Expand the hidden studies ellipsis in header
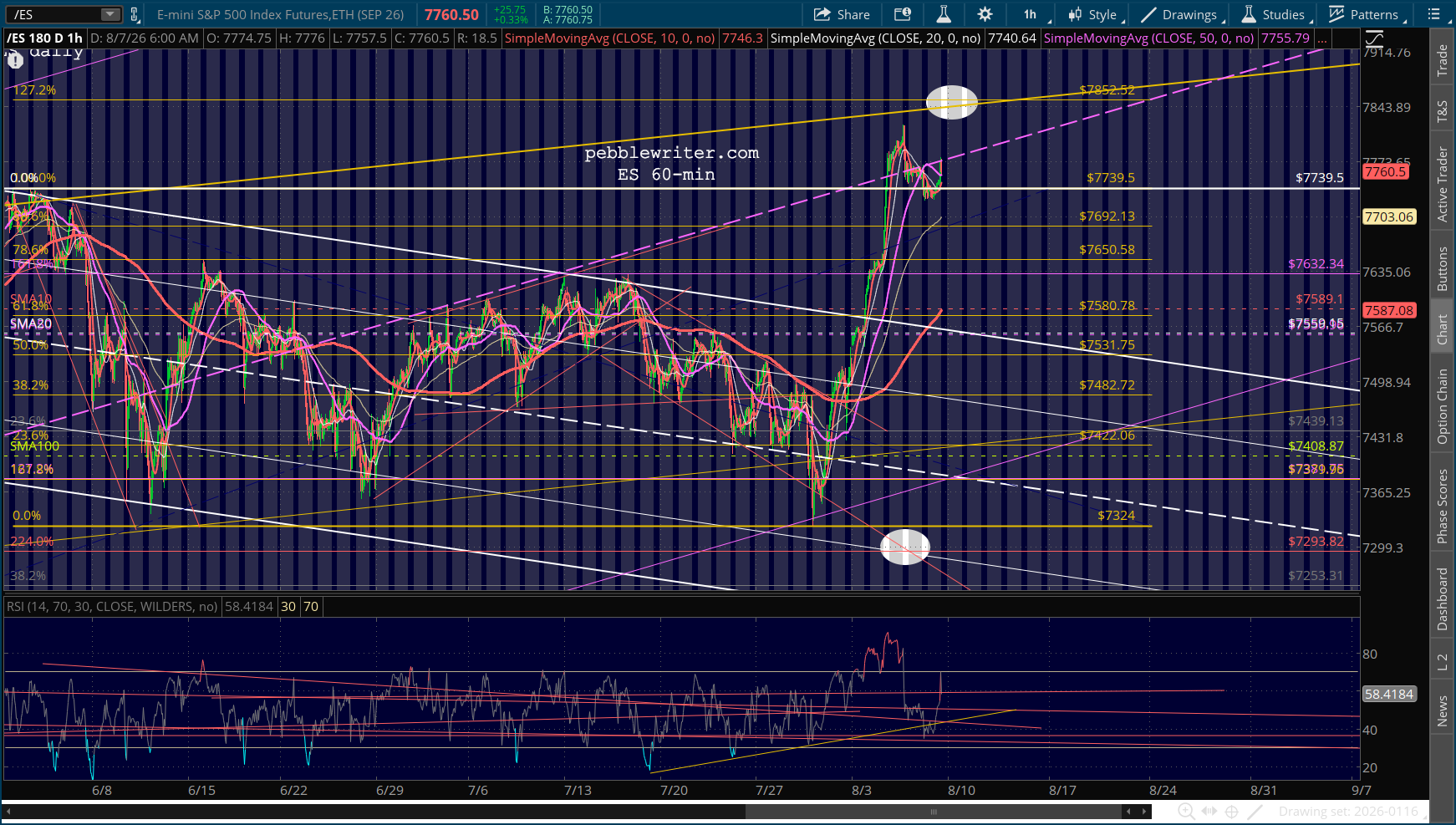Viewport: 1456px width, 825px height. point(1322,38)
